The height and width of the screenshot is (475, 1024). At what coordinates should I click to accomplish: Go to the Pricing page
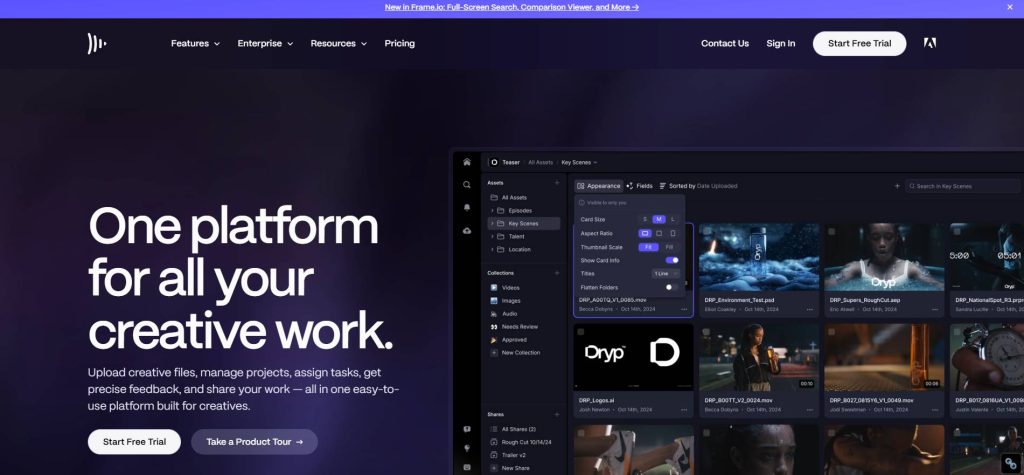400,43
